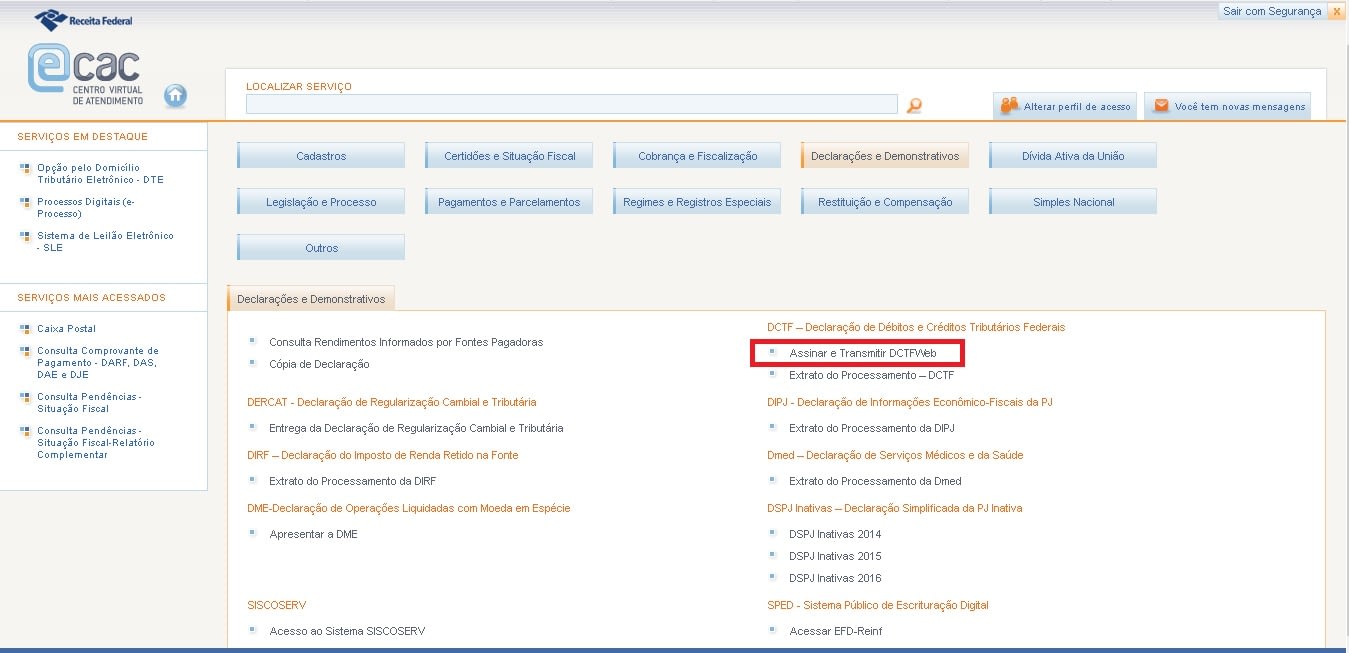Open the Cadastros category

(321, 156)
